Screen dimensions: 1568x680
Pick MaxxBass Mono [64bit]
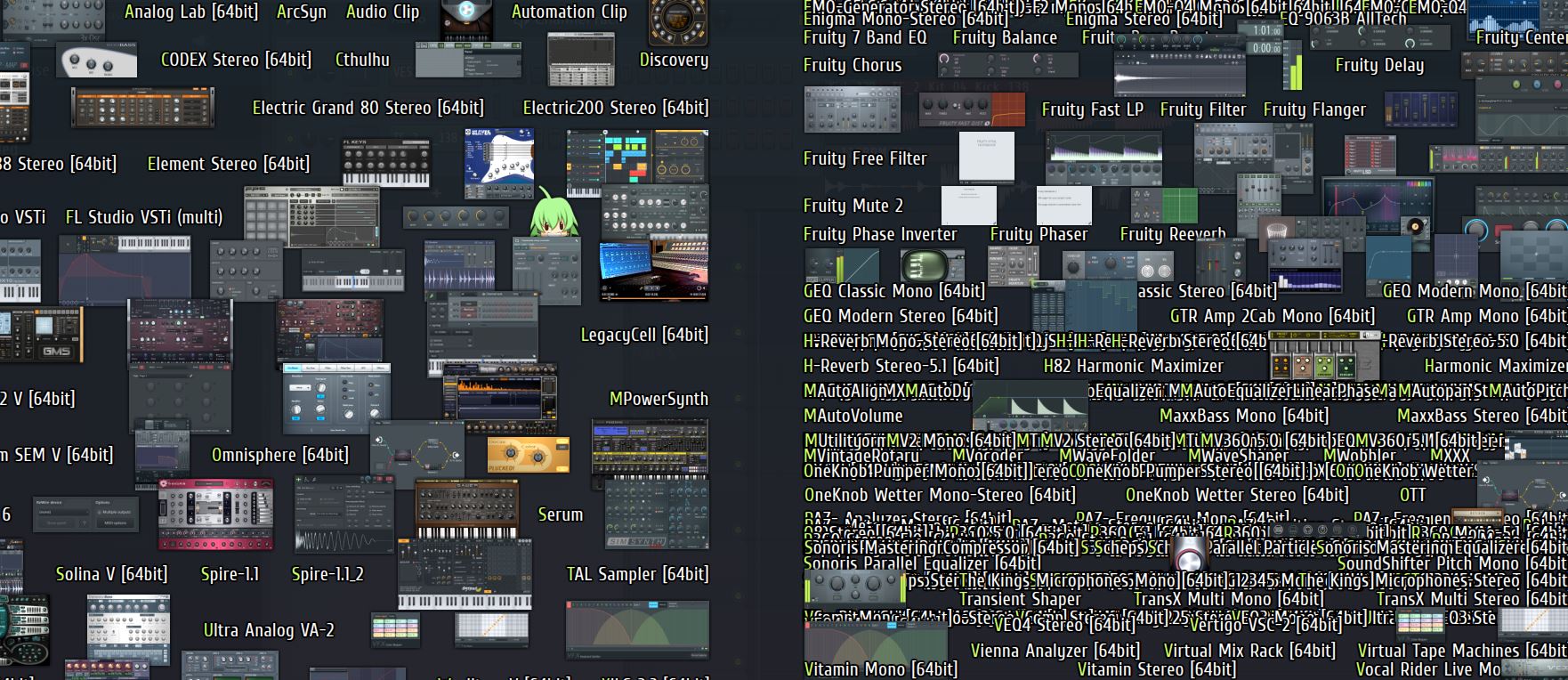click(1244, 417)
